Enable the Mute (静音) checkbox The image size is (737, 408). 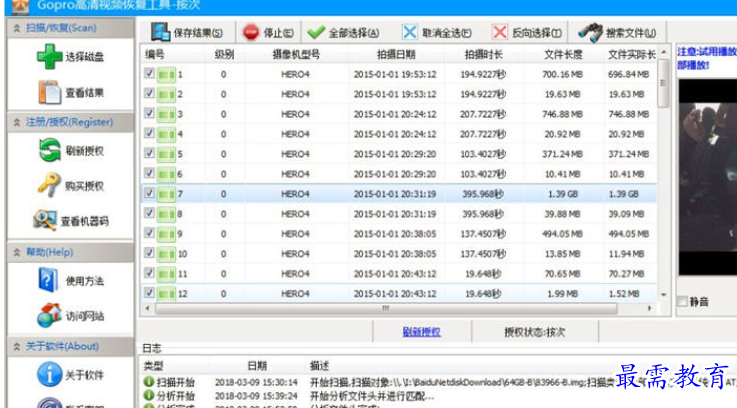[682, 301]
